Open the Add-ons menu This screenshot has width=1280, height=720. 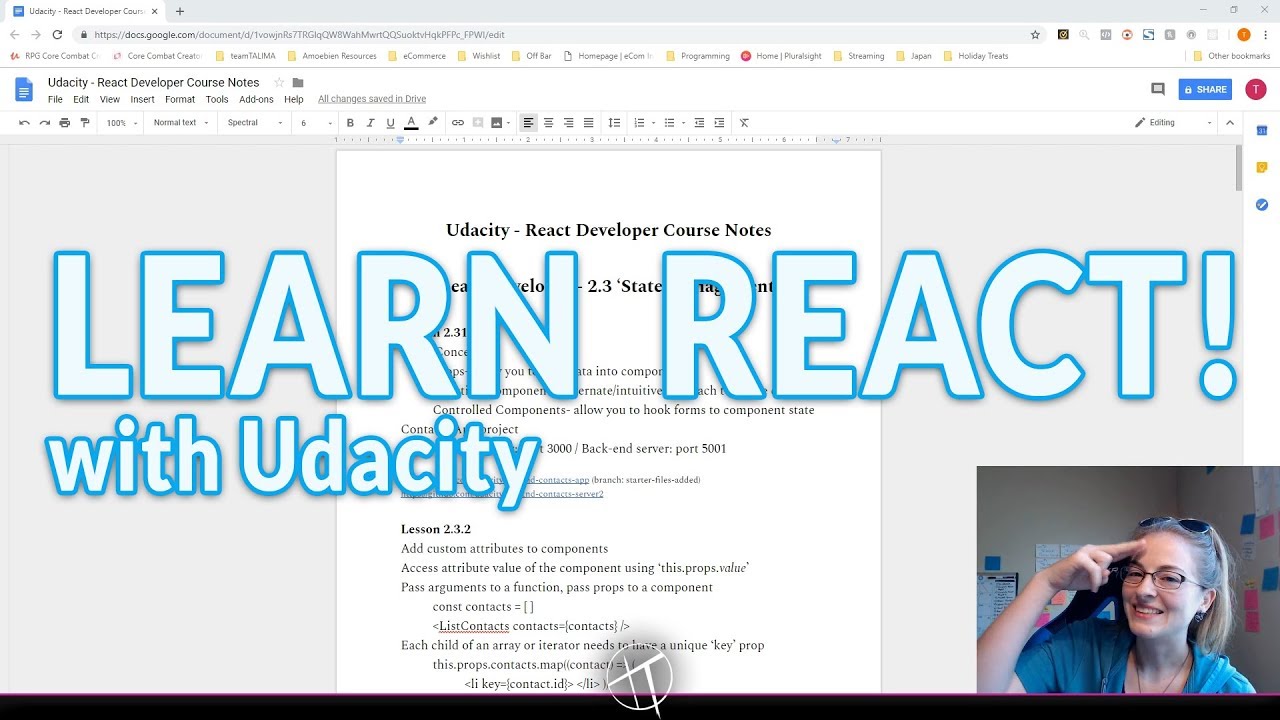(257, 100)
